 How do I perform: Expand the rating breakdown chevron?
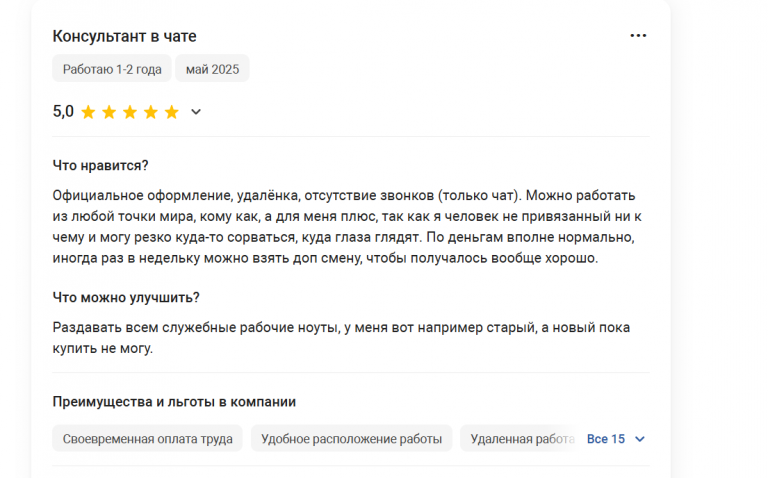(x=195, y=112)
